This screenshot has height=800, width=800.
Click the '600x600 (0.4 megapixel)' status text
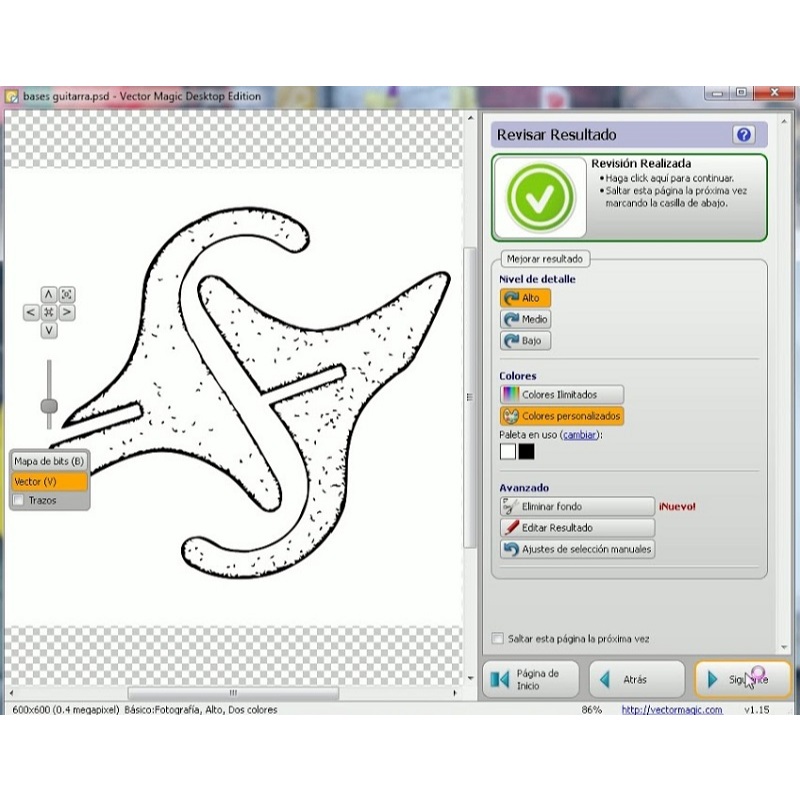point(66,710)
